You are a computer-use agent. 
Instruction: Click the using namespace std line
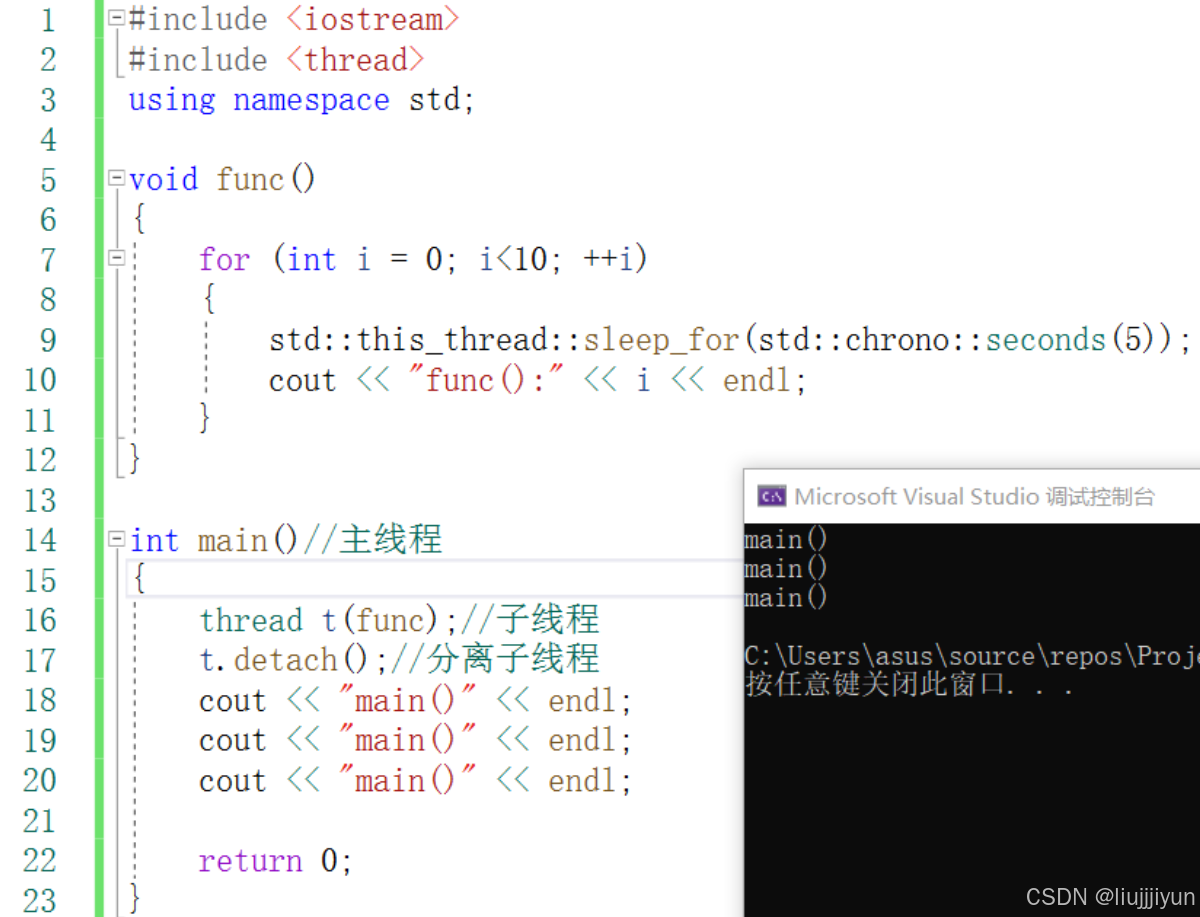[300, 99]
